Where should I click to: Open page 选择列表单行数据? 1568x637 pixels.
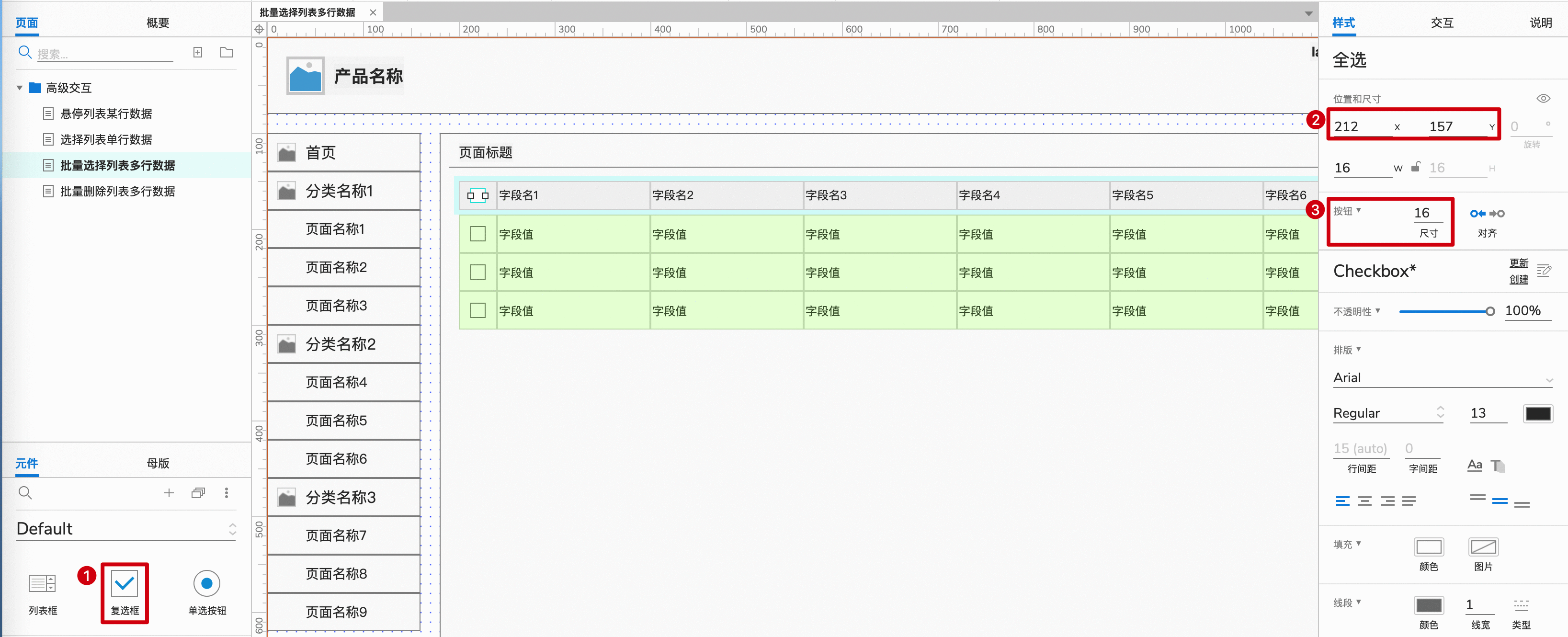click(106, 139)
